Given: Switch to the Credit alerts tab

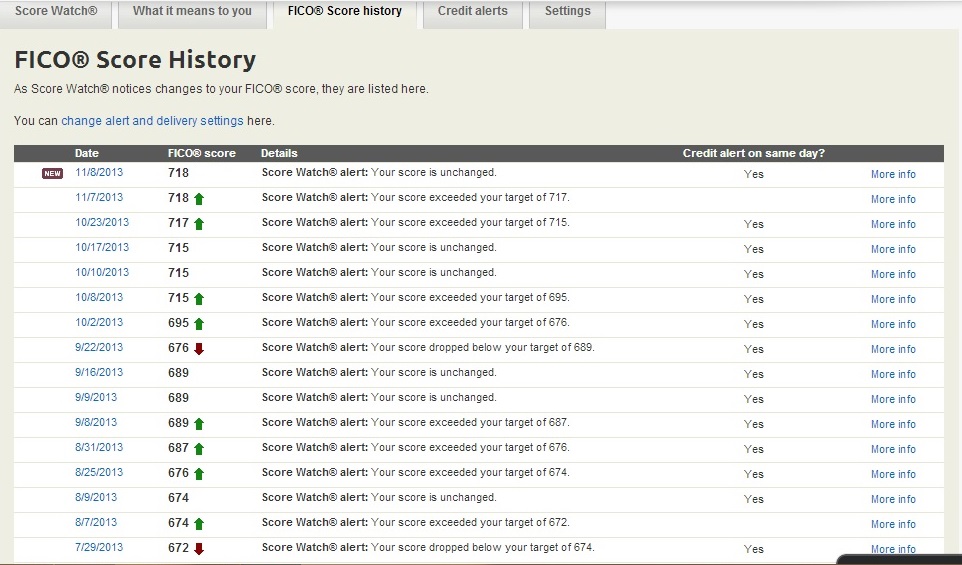Looking at the screenshot, I should (472, 12).
